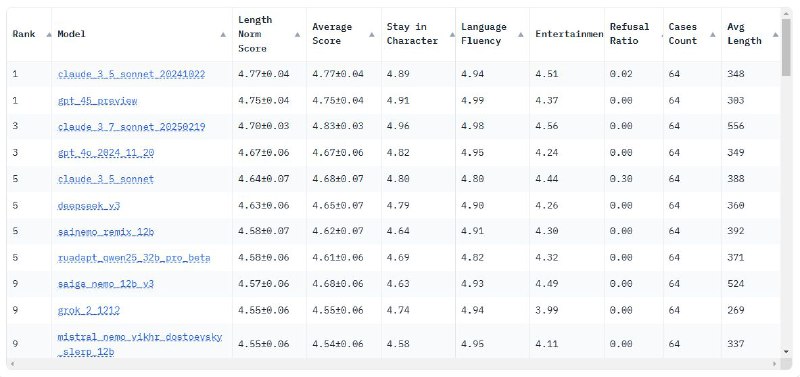Click the Entertainment column header
This screenshot has width=800, height=377.
point(567,34)
